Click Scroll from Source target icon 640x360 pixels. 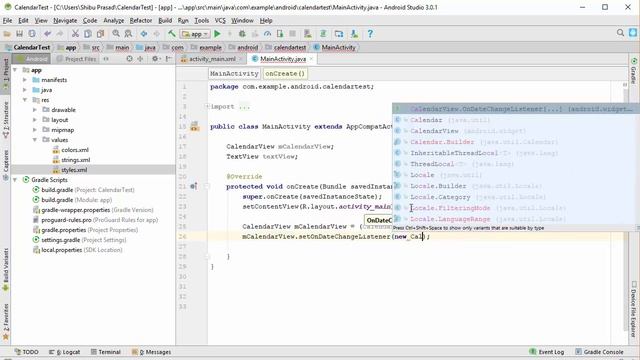coord(129,59)
